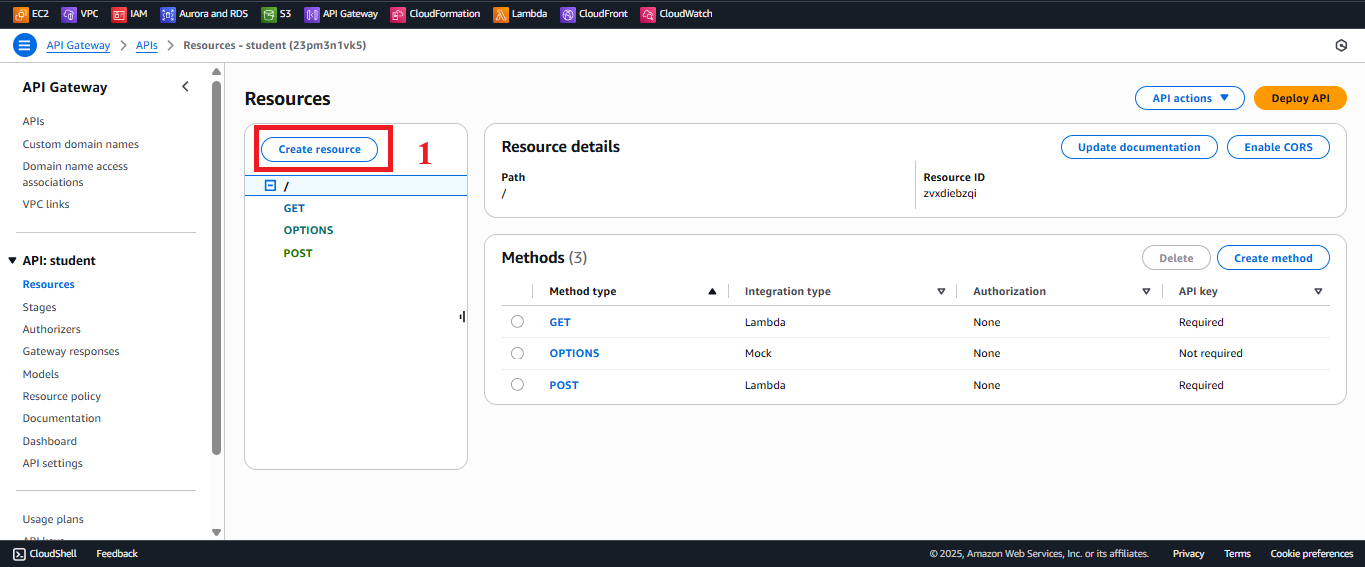The image size is (1365, 567).
Task: Click the top-right console settings hexagon icon
Action: coord(1341,45)
